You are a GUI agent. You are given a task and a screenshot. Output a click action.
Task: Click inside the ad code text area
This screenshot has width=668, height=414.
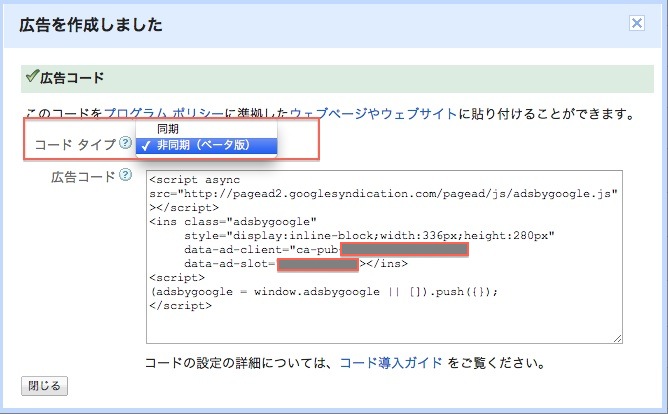384,257
